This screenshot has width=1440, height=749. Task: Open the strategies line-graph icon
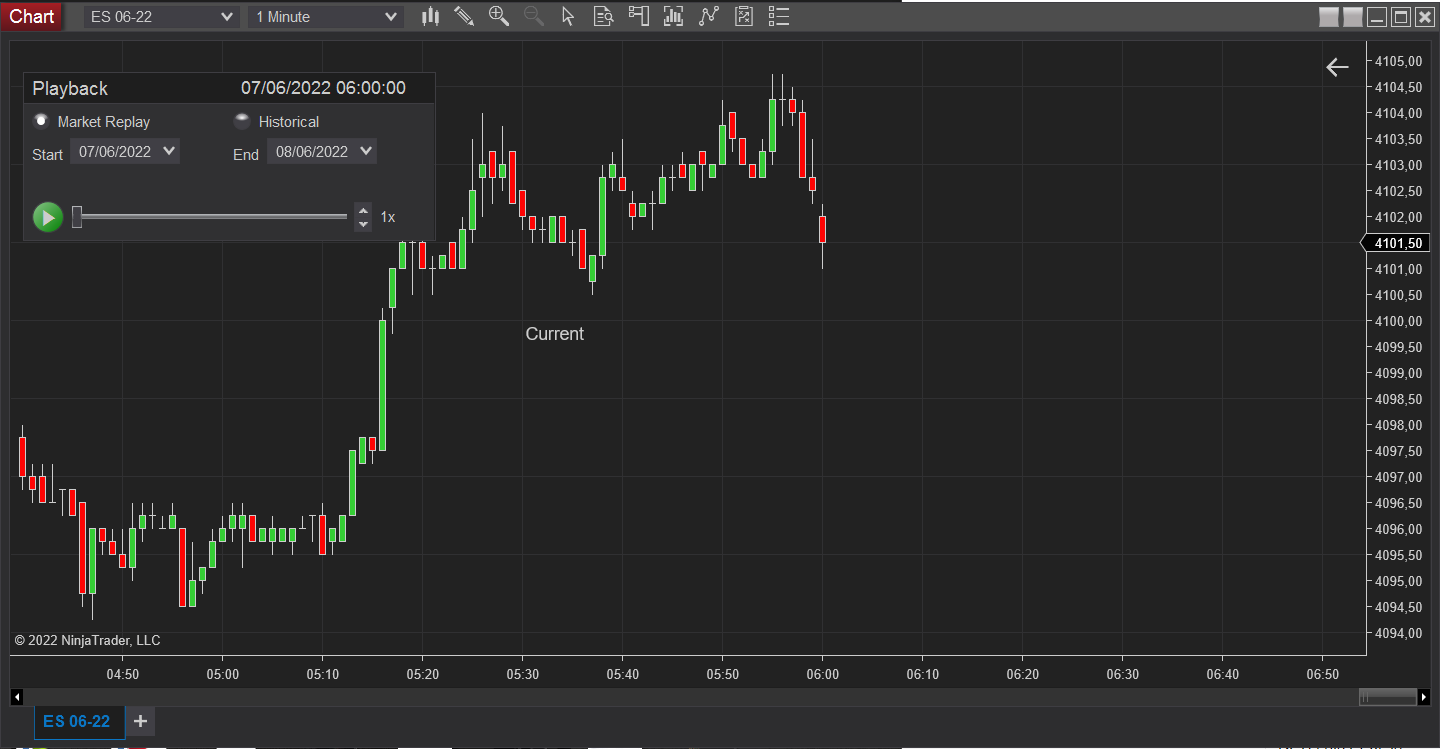click(x=709, y=16)
